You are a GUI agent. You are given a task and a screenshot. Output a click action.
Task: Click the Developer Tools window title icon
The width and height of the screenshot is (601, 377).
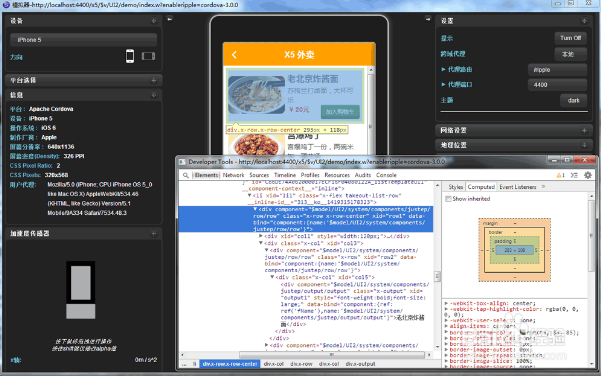pos(182,162)
